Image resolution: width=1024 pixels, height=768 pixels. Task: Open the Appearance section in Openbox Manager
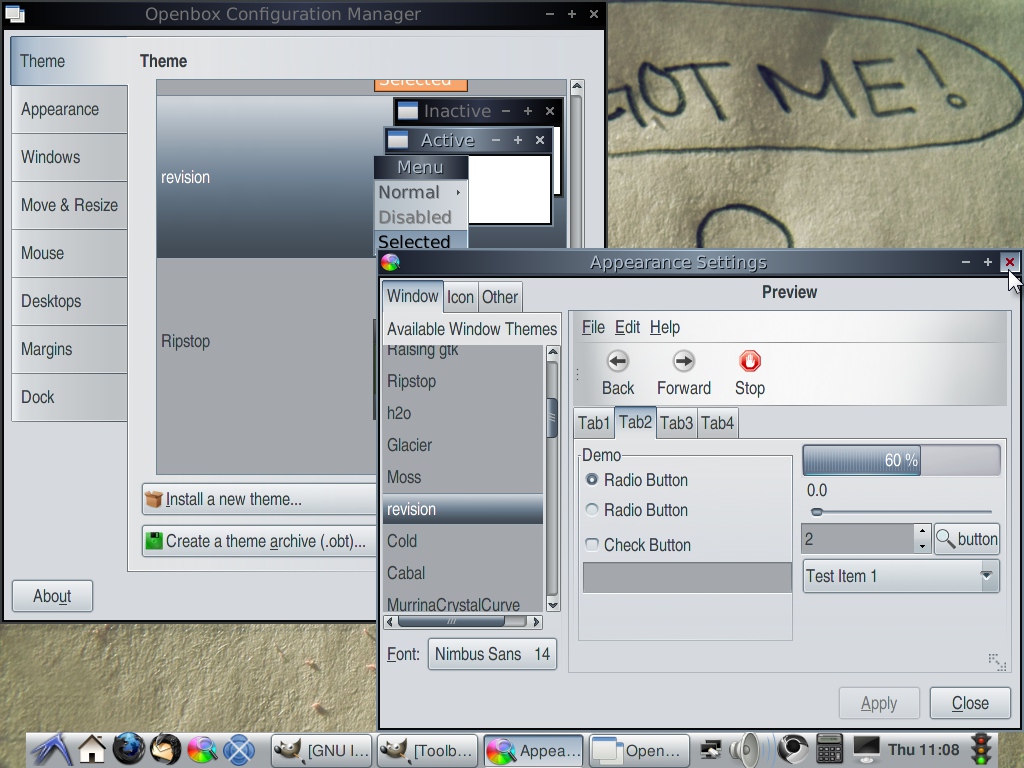pyautogui.click(x=69, y=109)
